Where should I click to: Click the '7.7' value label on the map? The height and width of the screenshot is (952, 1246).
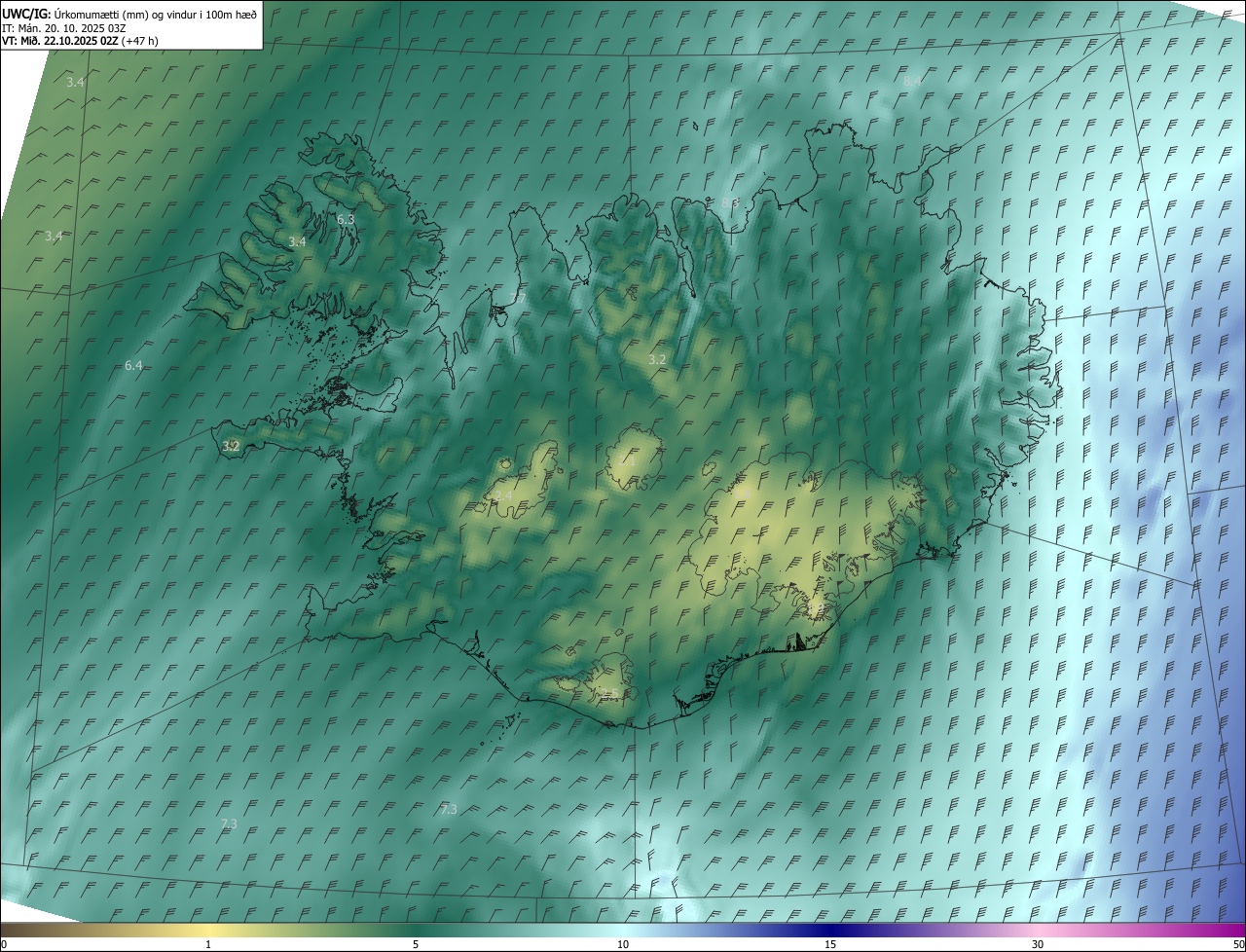[x=519, y=298]
